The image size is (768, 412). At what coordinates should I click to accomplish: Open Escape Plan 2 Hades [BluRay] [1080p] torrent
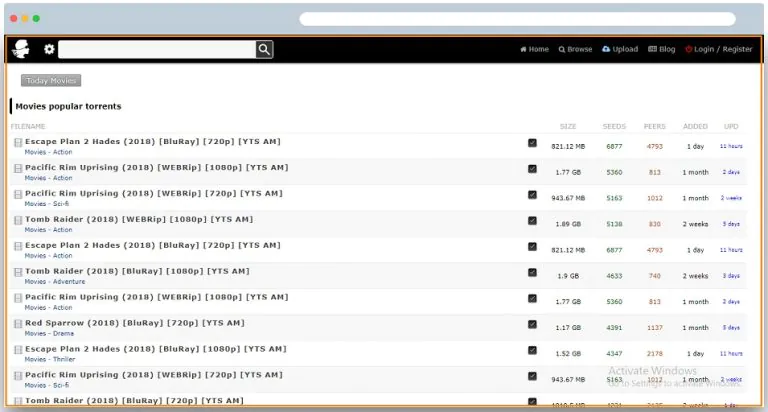coord(156,349)
